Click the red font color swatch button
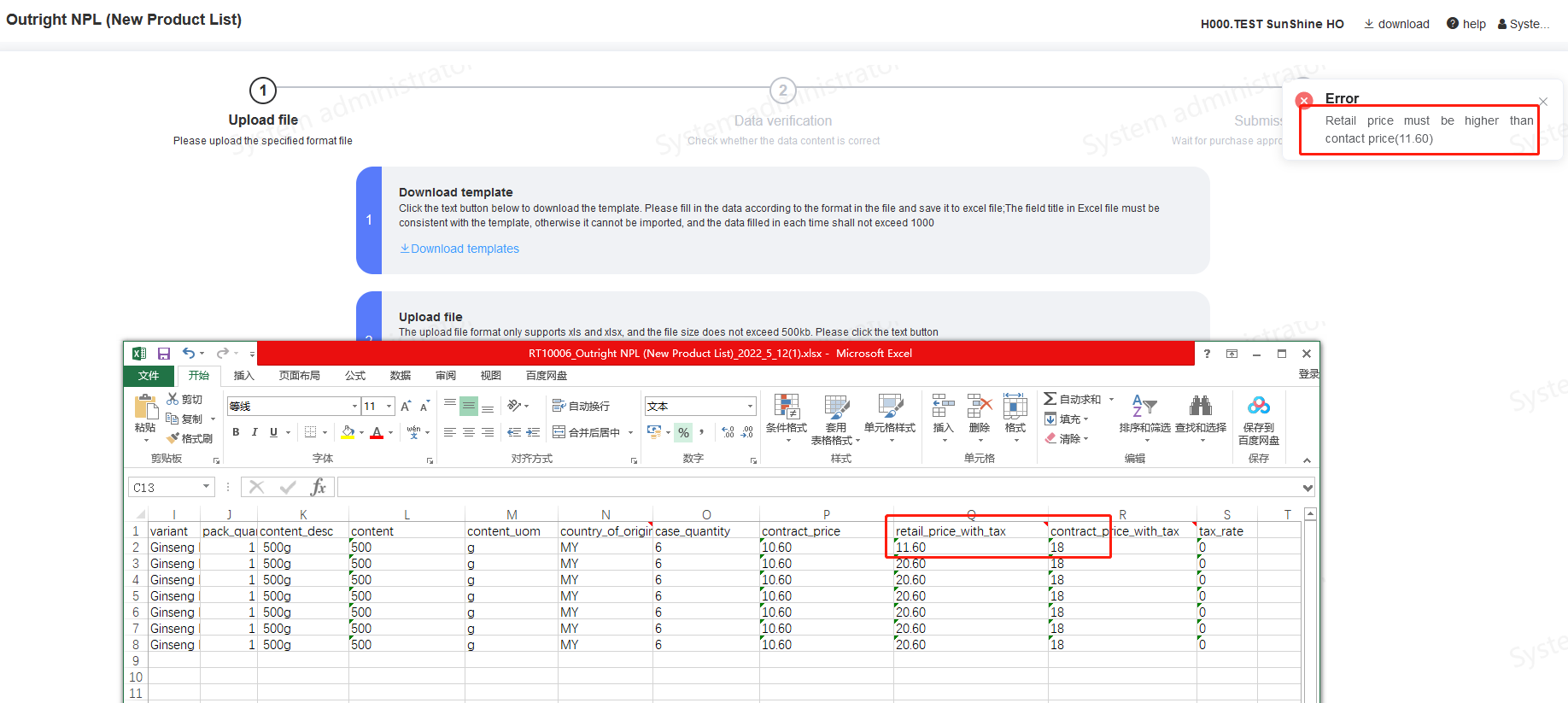This screenshot has height=703, width=1568. pyautogui.click(x=377, y=432)
